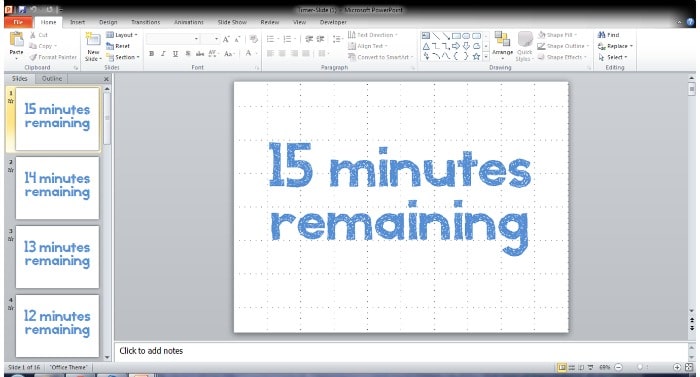The image size is (700, 377).
Task: Select the Format Painter brush icon
Action: 33,57
